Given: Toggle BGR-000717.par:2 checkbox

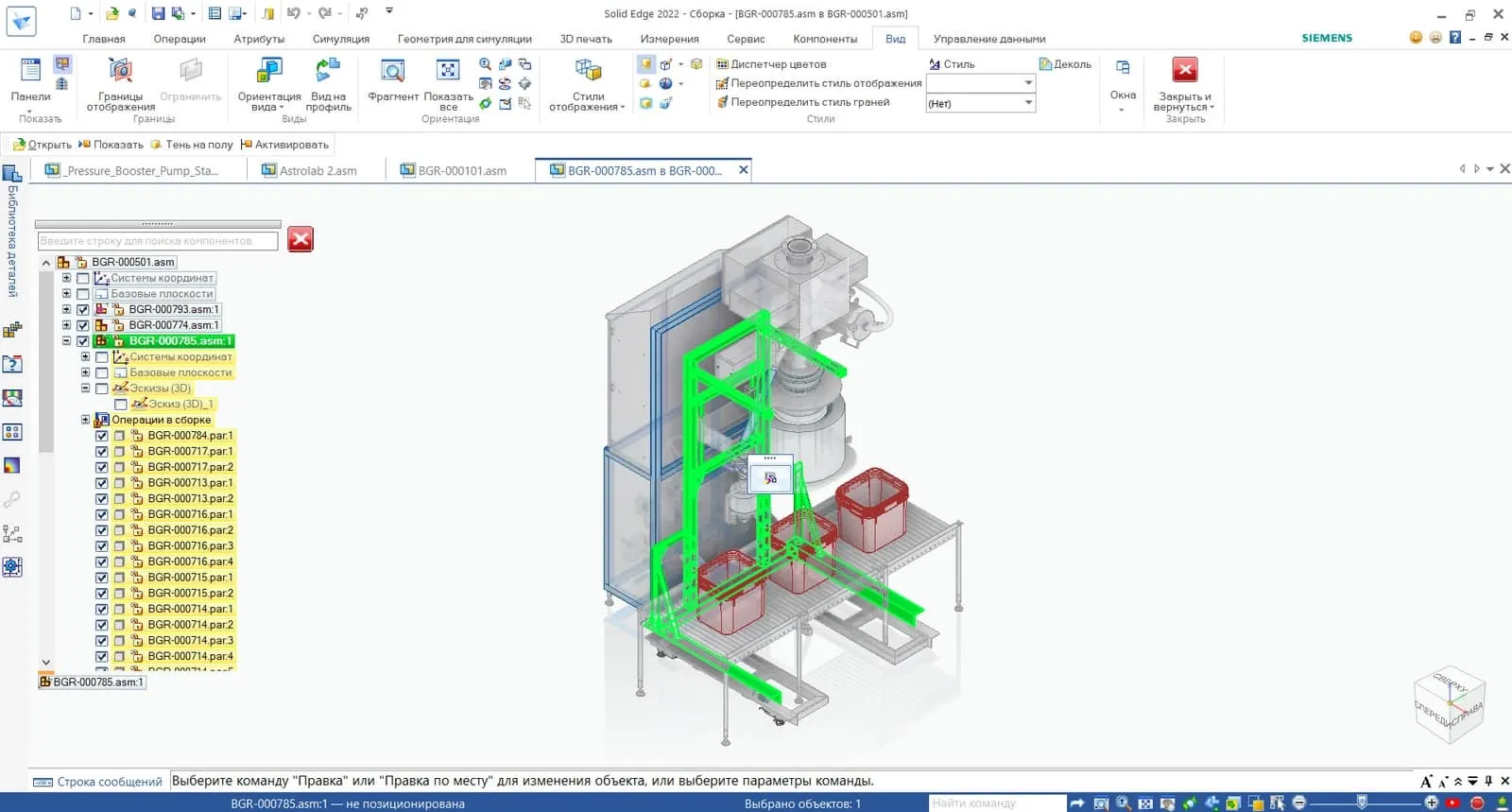Looking at the screenshot, I should point(102,467).
